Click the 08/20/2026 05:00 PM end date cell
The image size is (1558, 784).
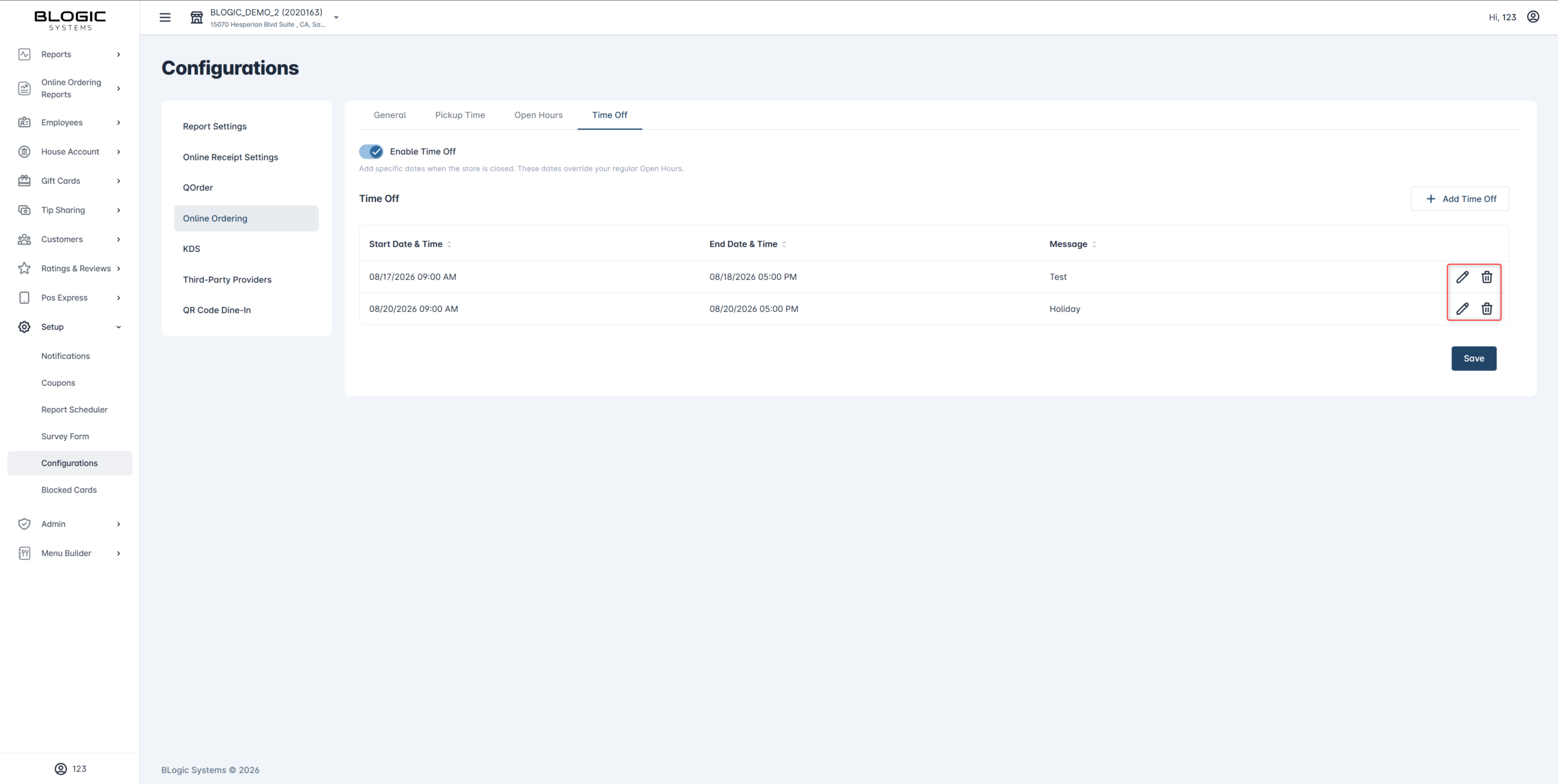[x=753, y=309]
